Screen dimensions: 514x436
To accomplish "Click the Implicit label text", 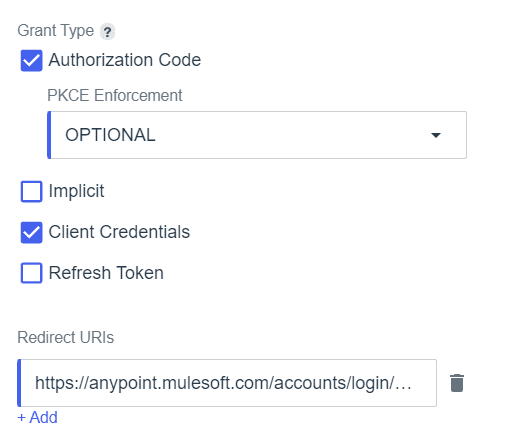I will [x=76, y=191].
